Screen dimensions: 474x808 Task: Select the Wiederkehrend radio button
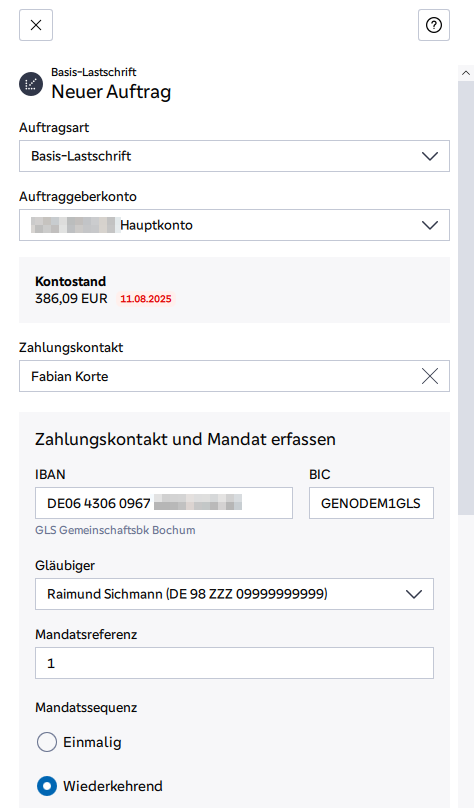point(47,786)
